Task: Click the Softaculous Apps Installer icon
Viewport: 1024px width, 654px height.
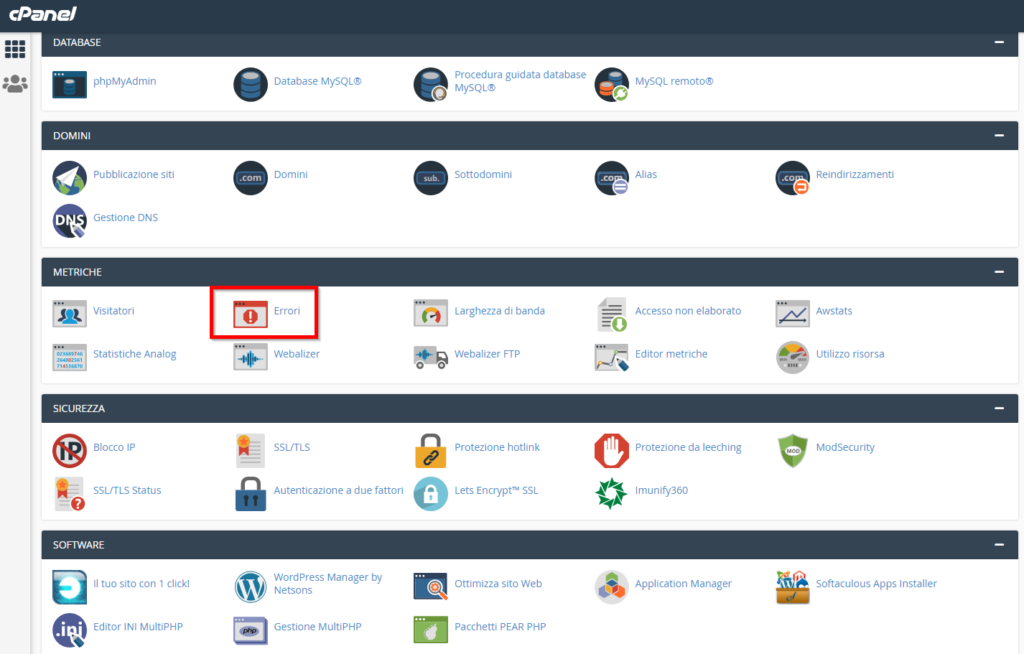Action: point(792,586)
